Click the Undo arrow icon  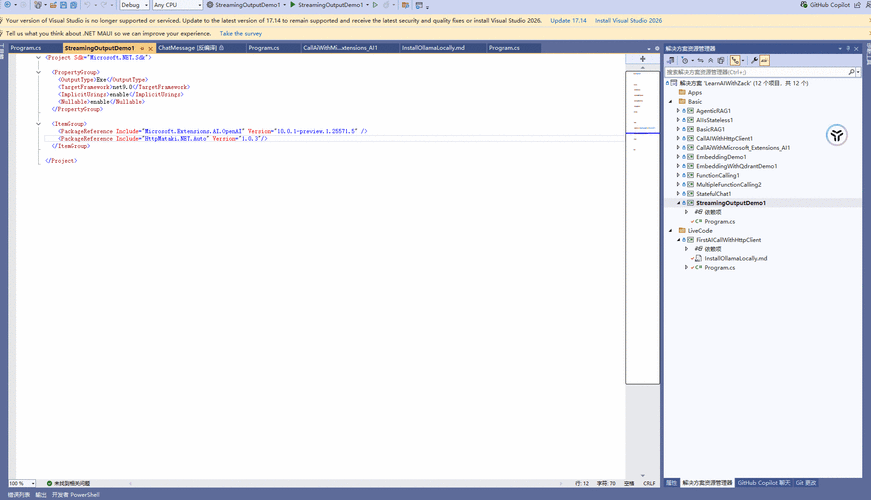pos(87,4)
